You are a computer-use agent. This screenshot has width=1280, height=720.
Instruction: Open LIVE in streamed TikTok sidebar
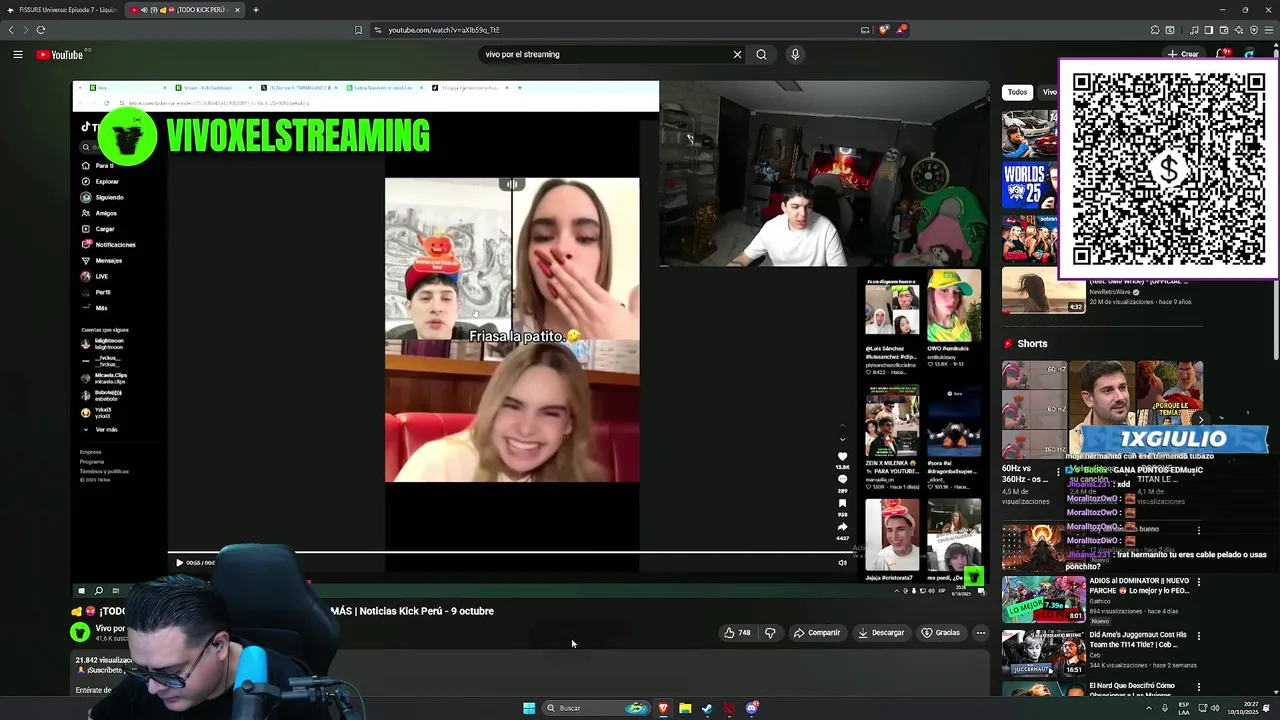(95, 276)
